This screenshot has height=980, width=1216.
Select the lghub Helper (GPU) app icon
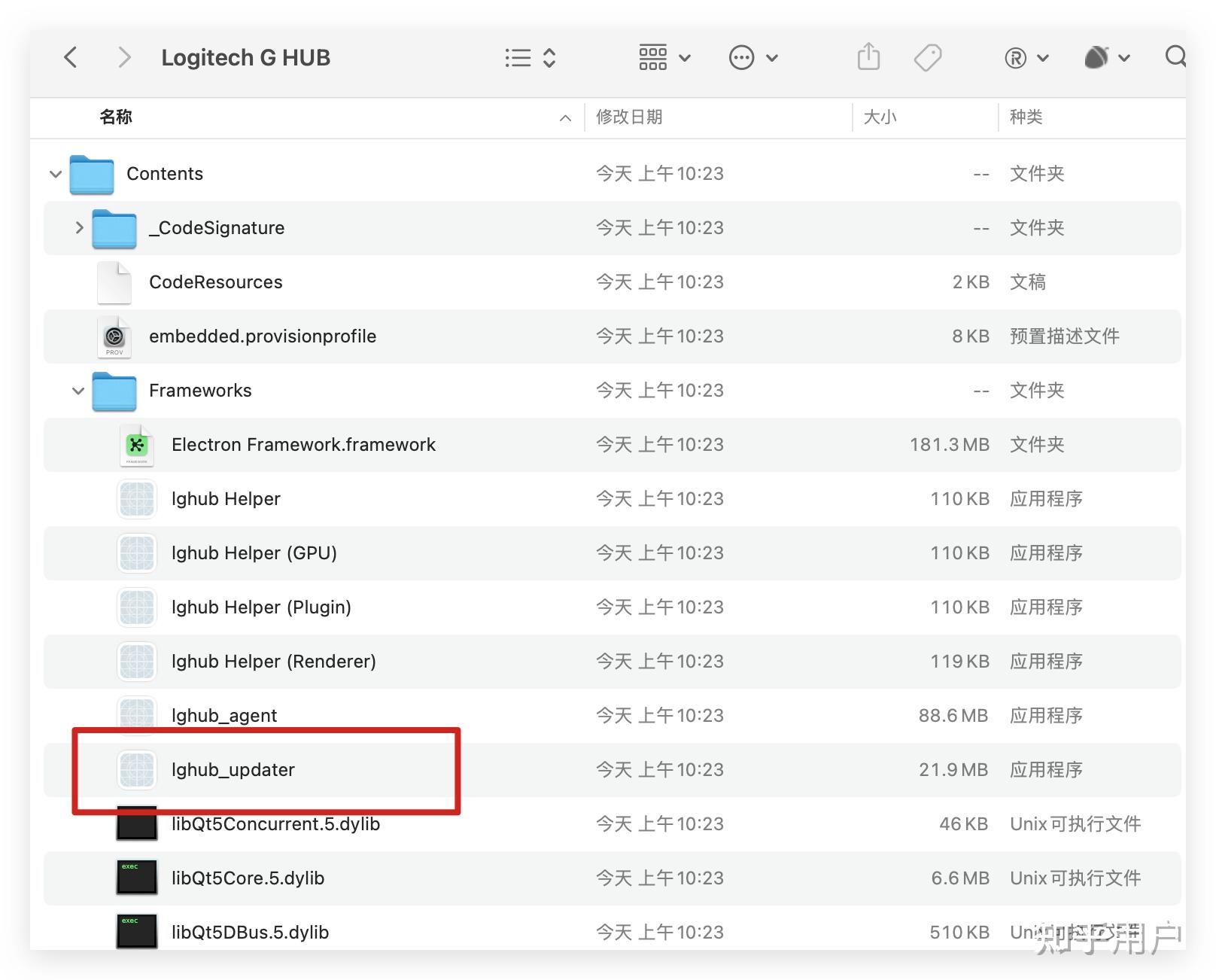pos(137,553)
